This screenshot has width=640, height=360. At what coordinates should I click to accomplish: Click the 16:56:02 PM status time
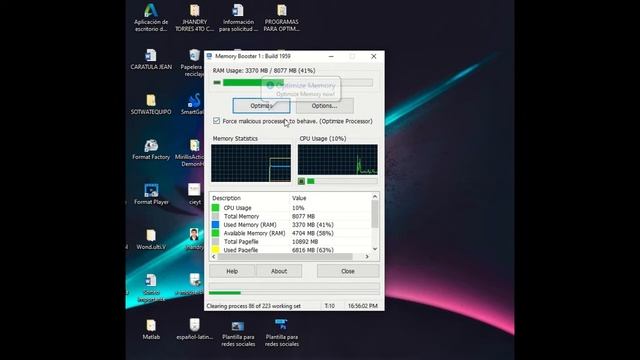[362, 306]
